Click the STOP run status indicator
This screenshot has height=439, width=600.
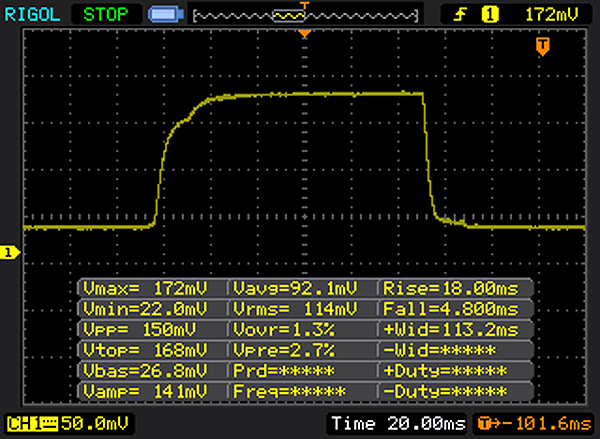click(106, 15)
